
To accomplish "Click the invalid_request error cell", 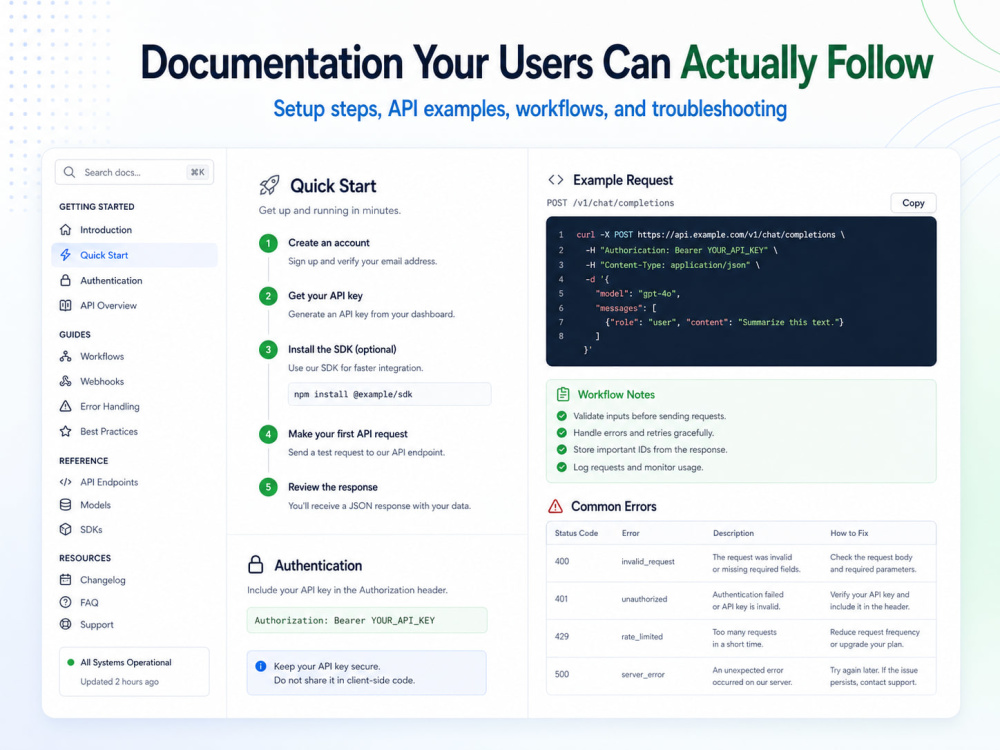I will [648, 562].
